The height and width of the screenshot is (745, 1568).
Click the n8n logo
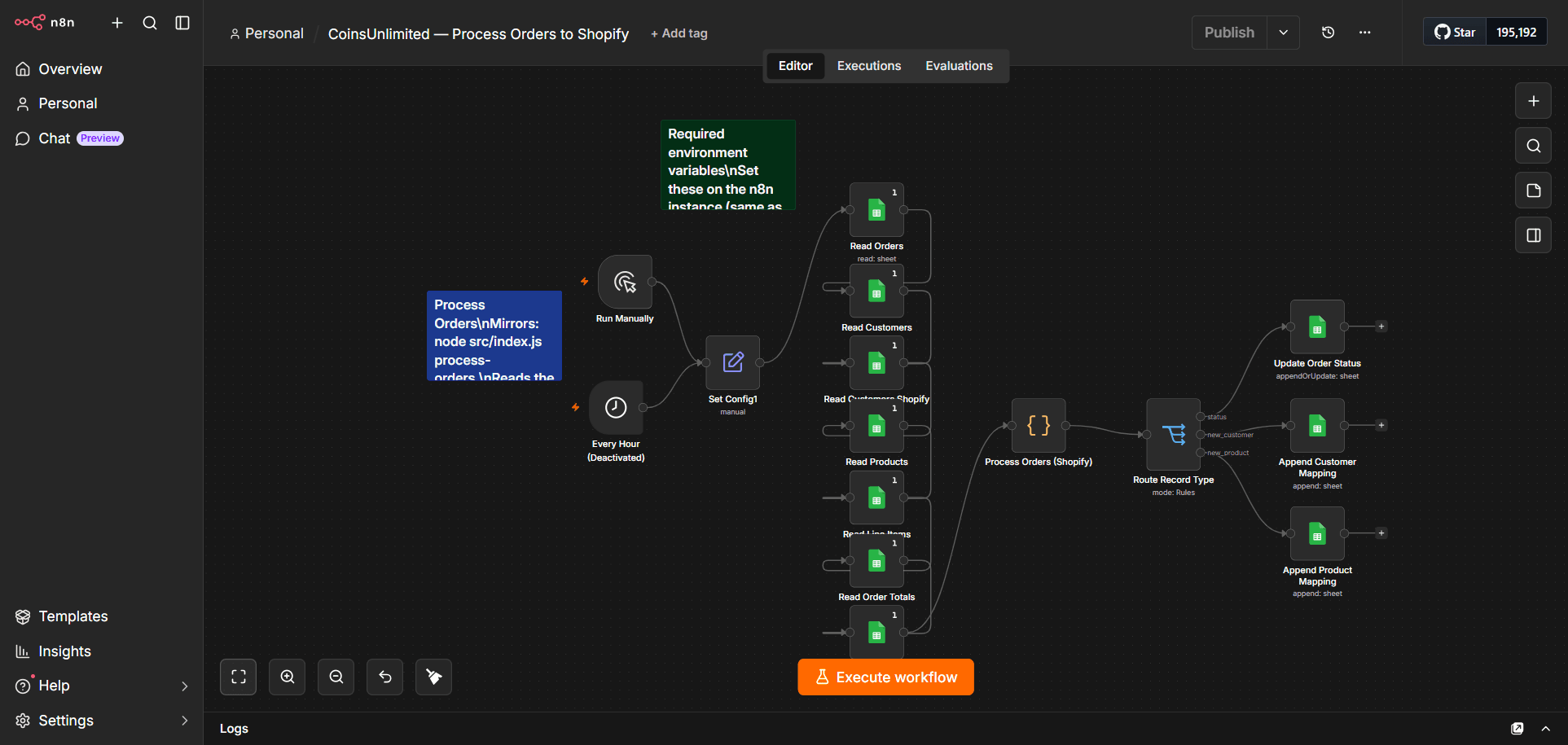point(45,23)
